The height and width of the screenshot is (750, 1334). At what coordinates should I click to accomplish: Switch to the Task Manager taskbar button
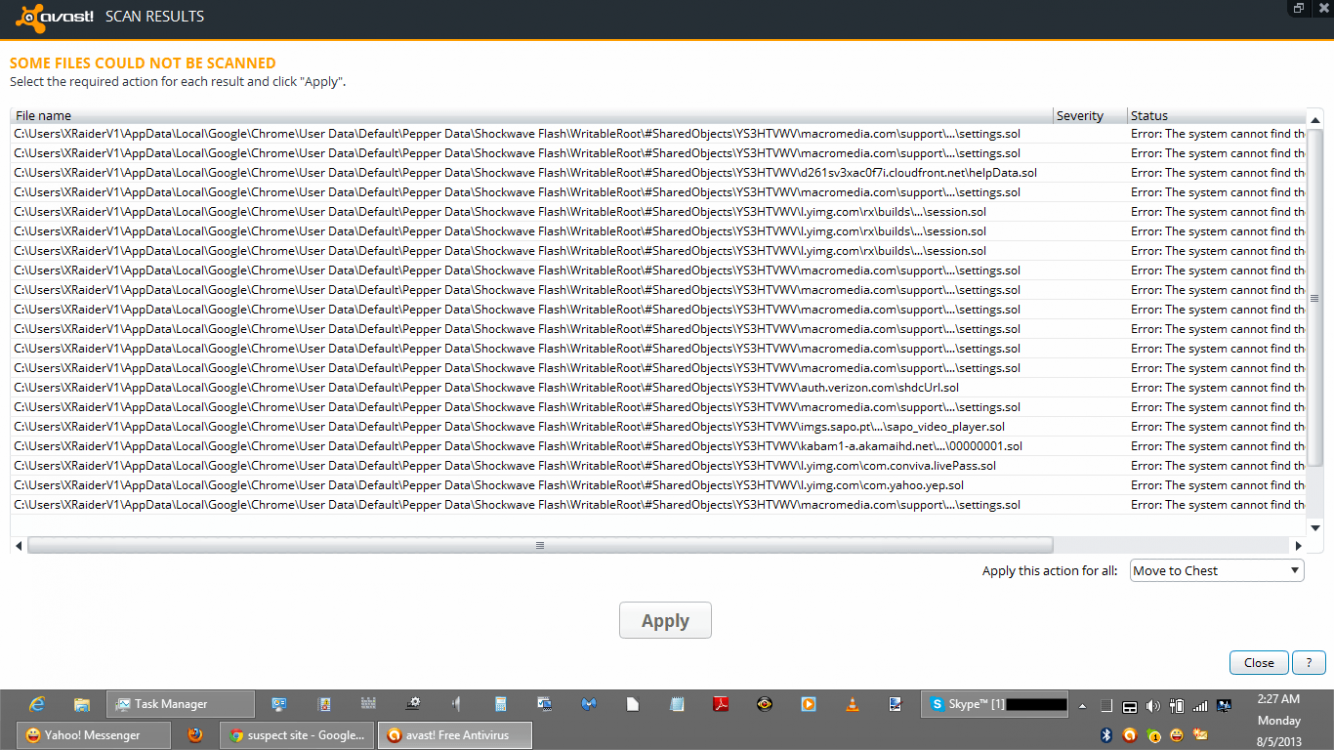180,704
